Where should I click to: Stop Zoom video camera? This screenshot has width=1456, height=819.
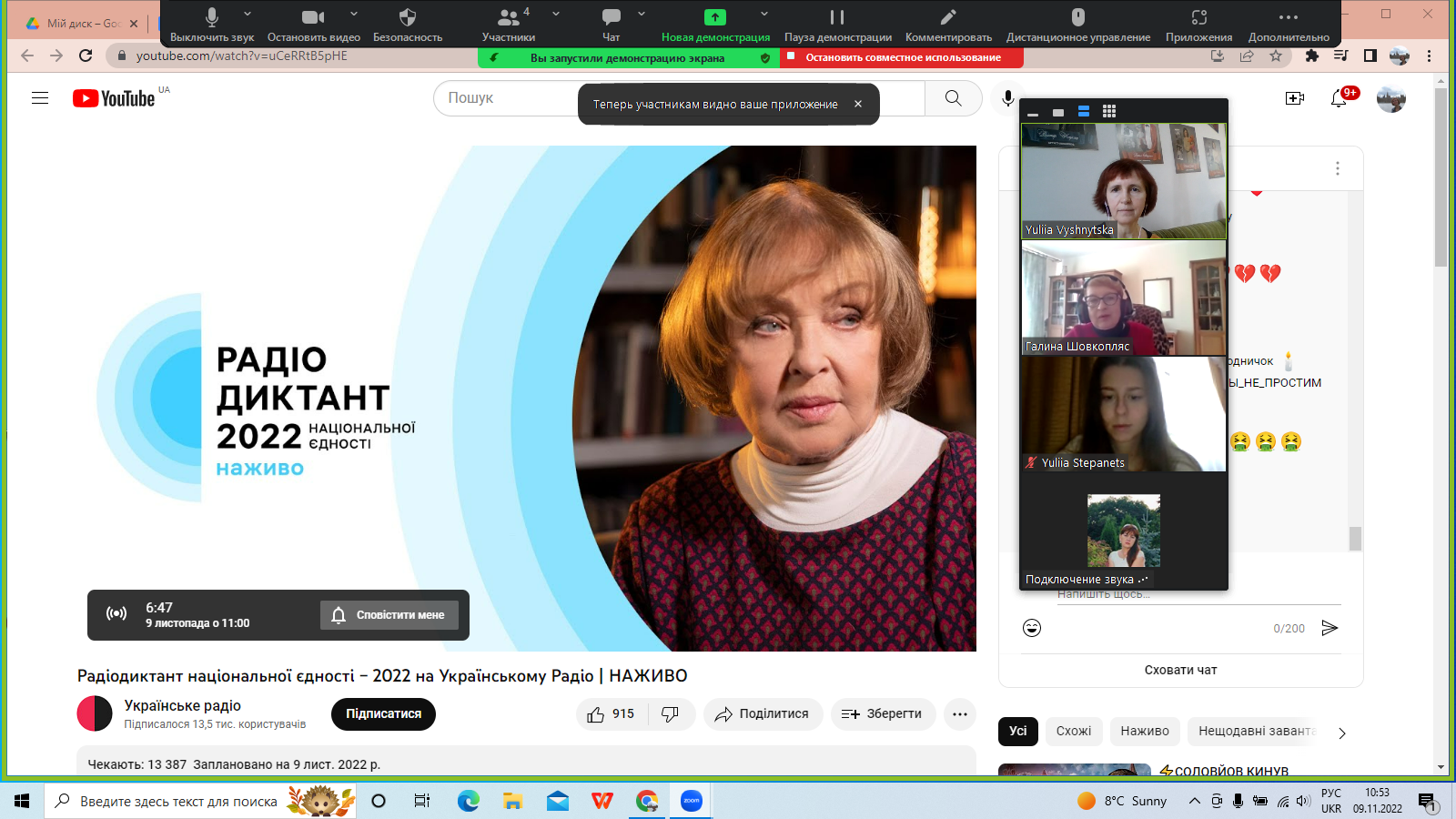tap(312, 17)
